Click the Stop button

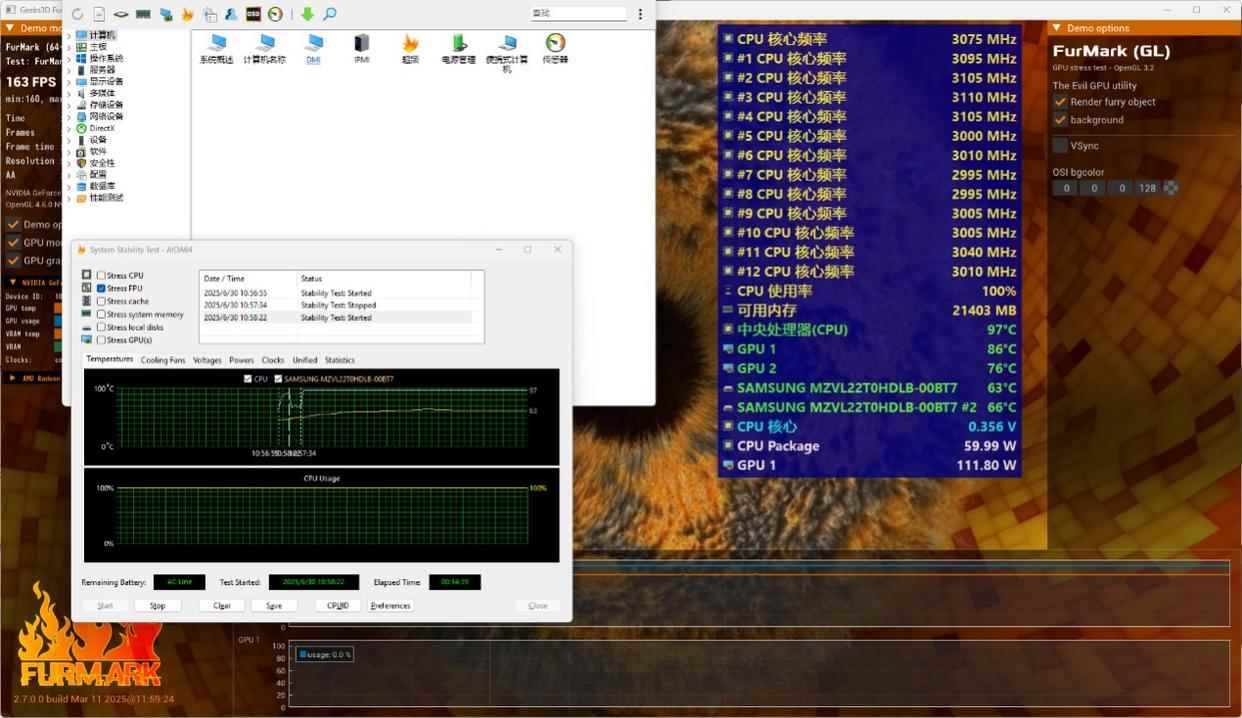(x=158, y=605)
